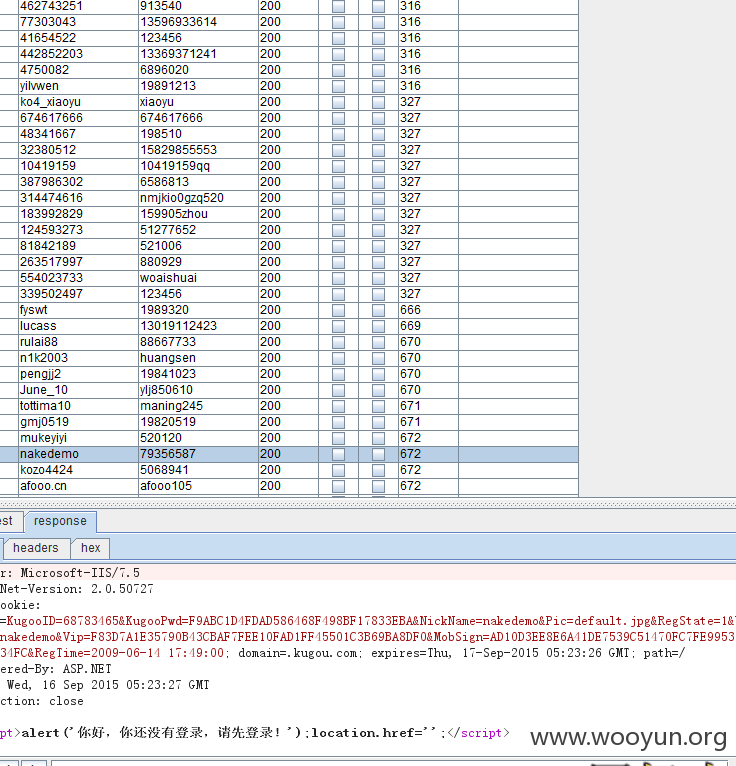
Task: Click the Net-Version 2.0.50727 line
Action: click(x=77, y=589)
